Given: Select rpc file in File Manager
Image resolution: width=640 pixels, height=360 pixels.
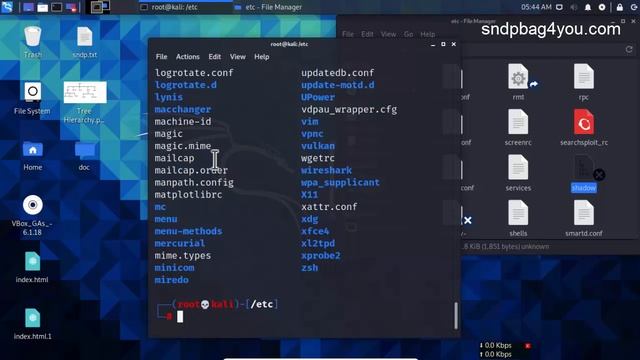Looking at the screenshot, I should coord(584,82).
